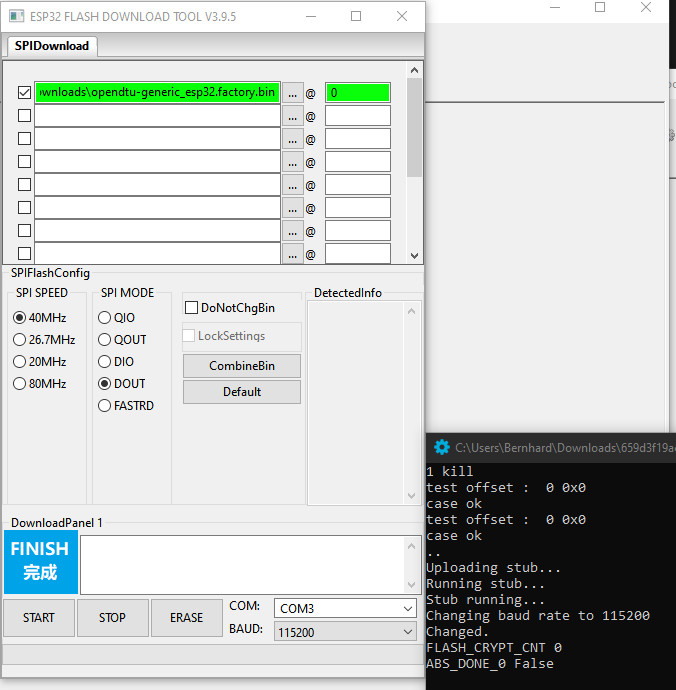Open the COM port dropdown

click(x=345, y=609)
